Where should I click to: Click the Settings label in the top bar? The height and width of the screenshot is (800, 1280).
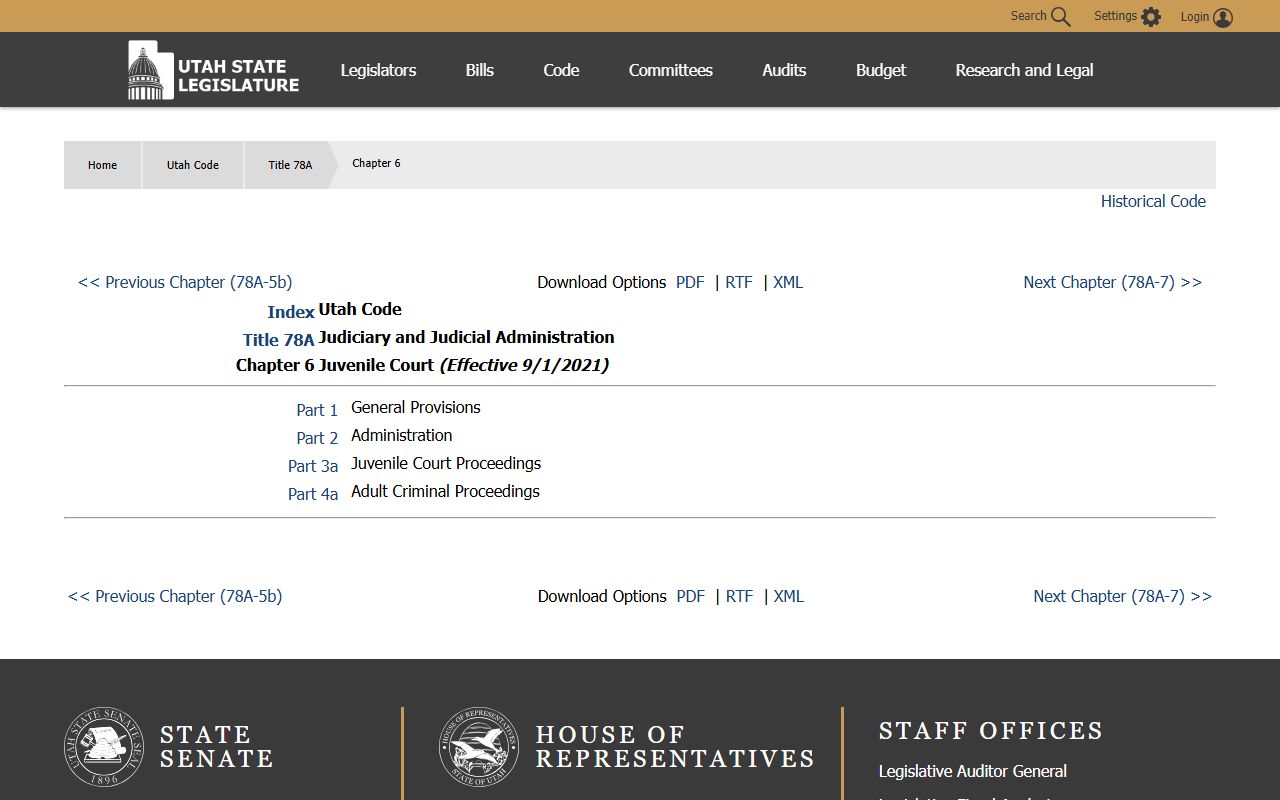[x=1115, y=16]
